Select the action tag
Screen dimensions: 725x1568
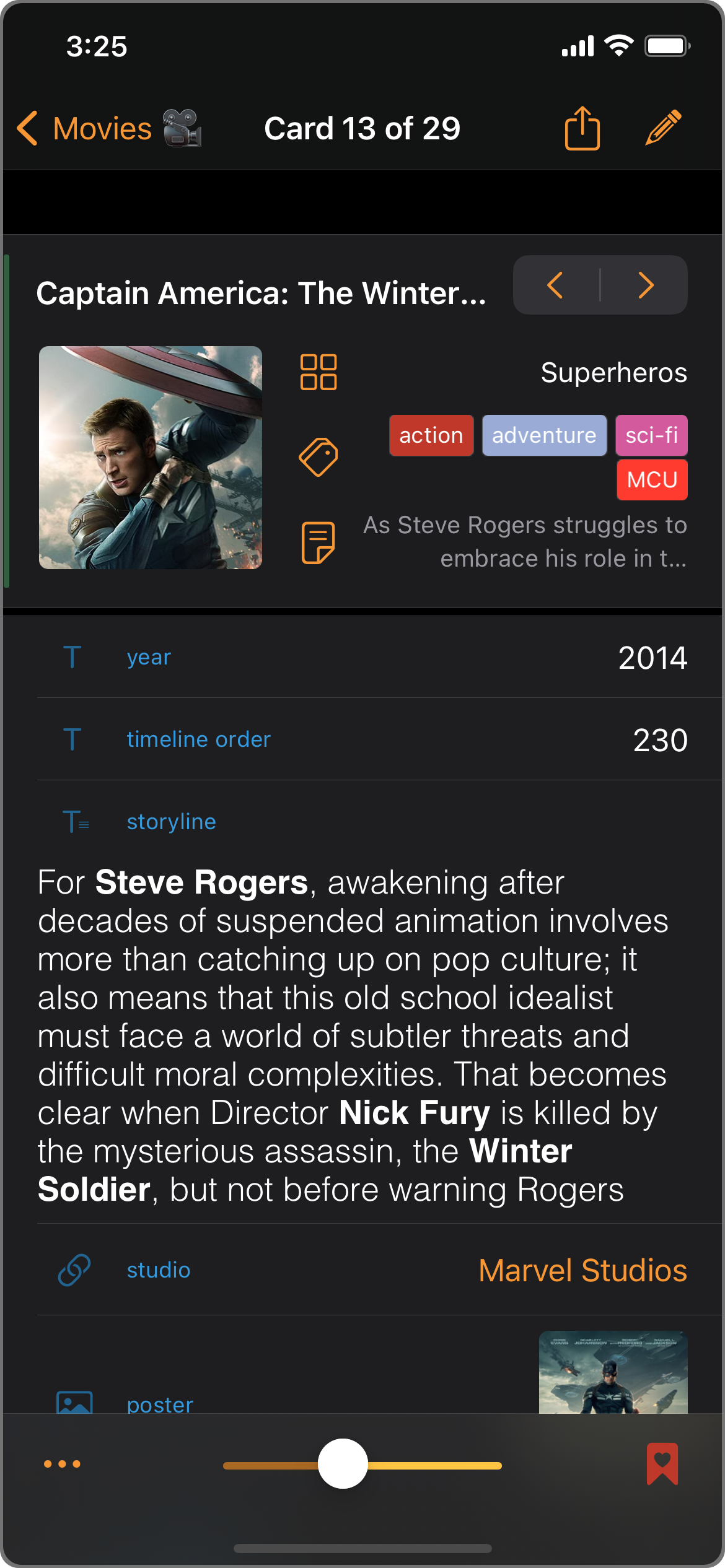point(431,435)
